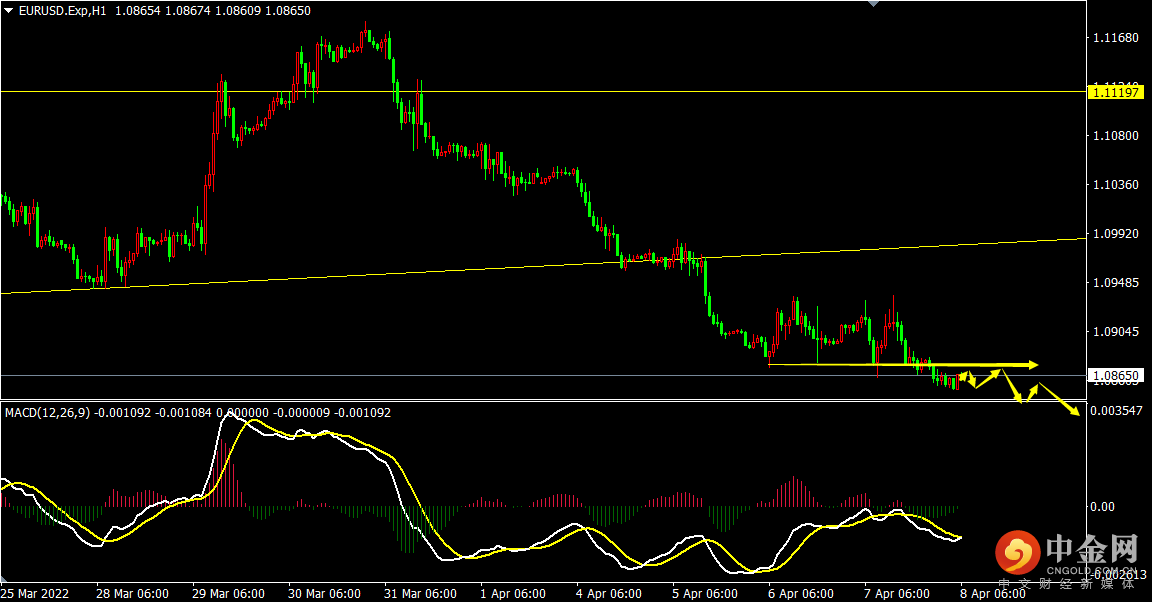Image resolution: width=1152 pixels, height=602 pixels.
Task: Click the 1 Apr 06:00 time label
Action: coord(513,593)
